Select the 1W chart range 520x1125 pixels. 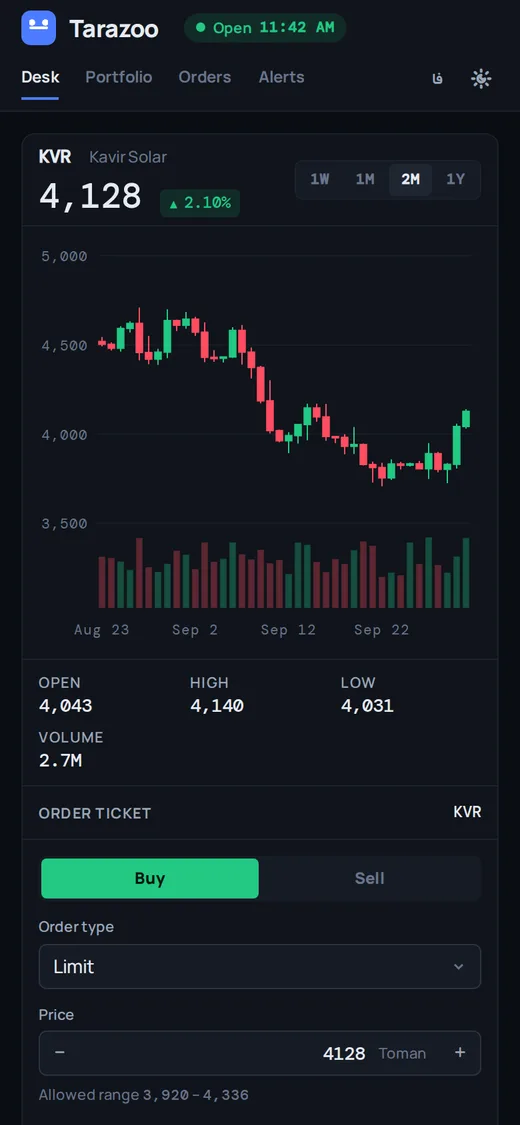coord(320,179)
